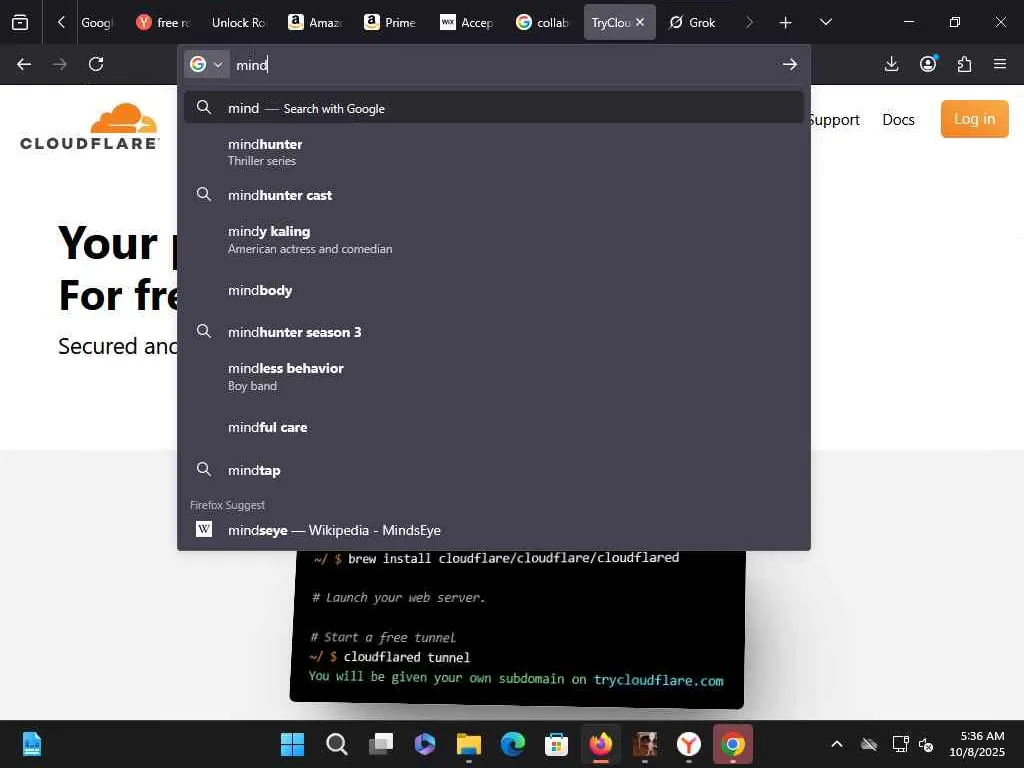Click the Cloudflare logo
The image size is (1024, 768).
(x=89, y=127)
